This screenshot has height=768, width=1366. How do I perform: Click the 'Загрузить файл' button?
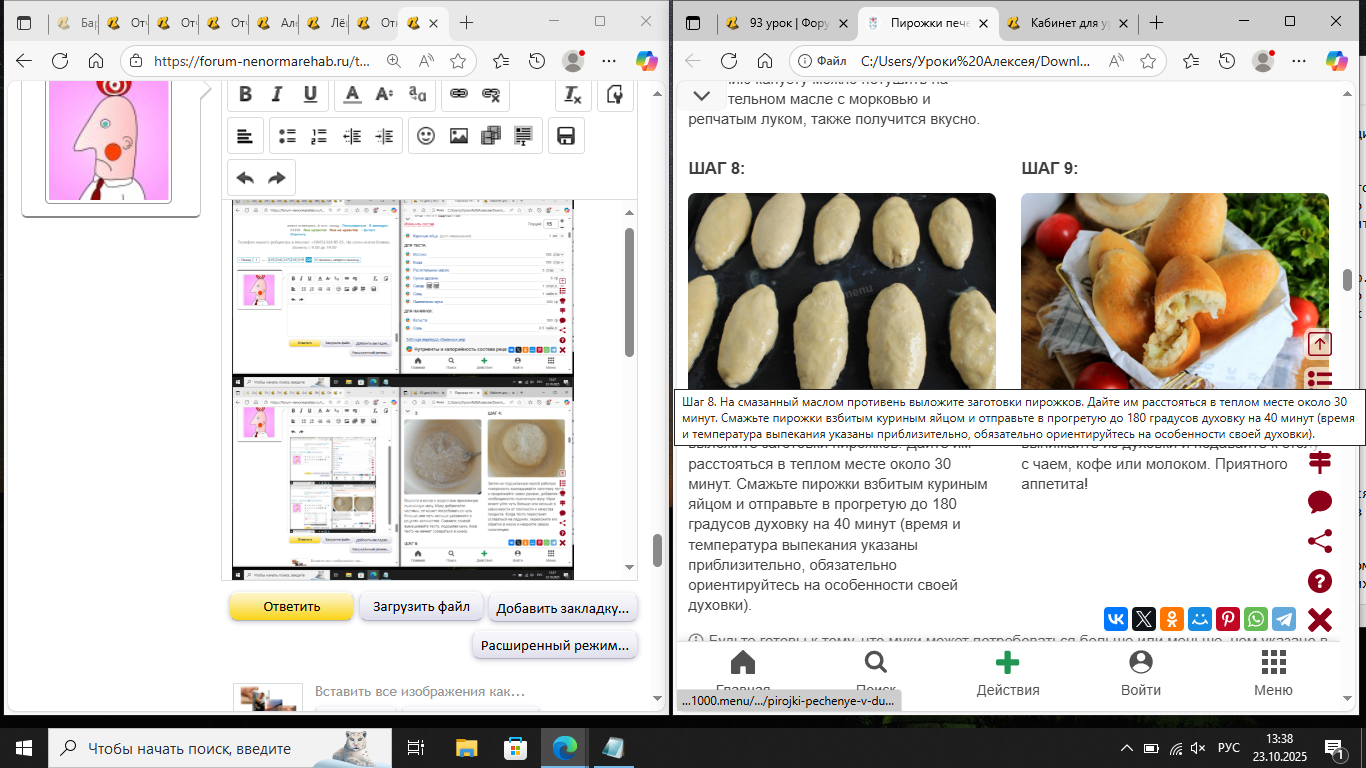point(421,606)
